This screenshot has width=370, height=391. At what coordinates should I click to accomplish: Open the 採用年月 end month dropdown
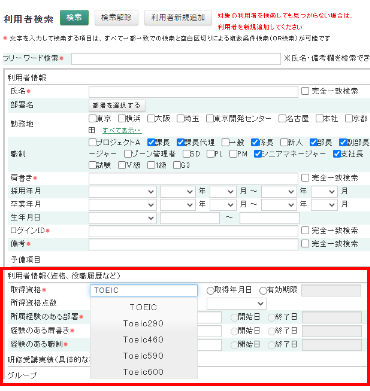(324, 192)
